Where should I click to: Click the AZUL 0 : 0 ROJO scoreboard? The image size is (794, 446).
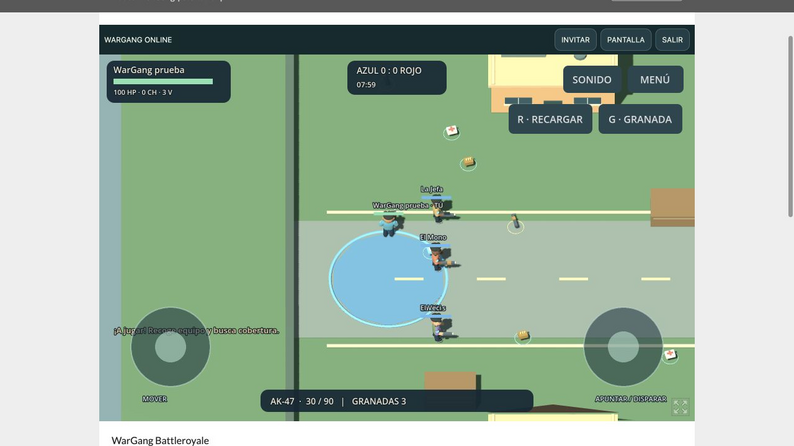389,70
